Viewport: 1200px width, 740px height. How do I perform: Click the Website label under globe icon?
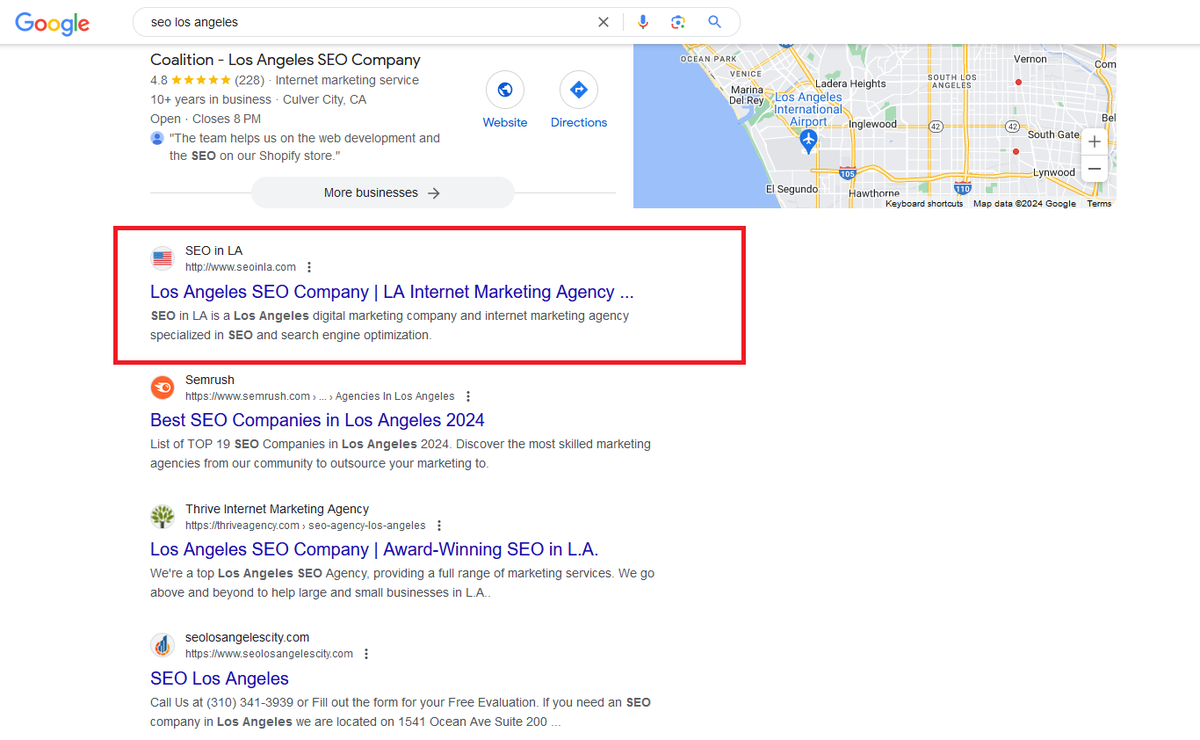505,123
